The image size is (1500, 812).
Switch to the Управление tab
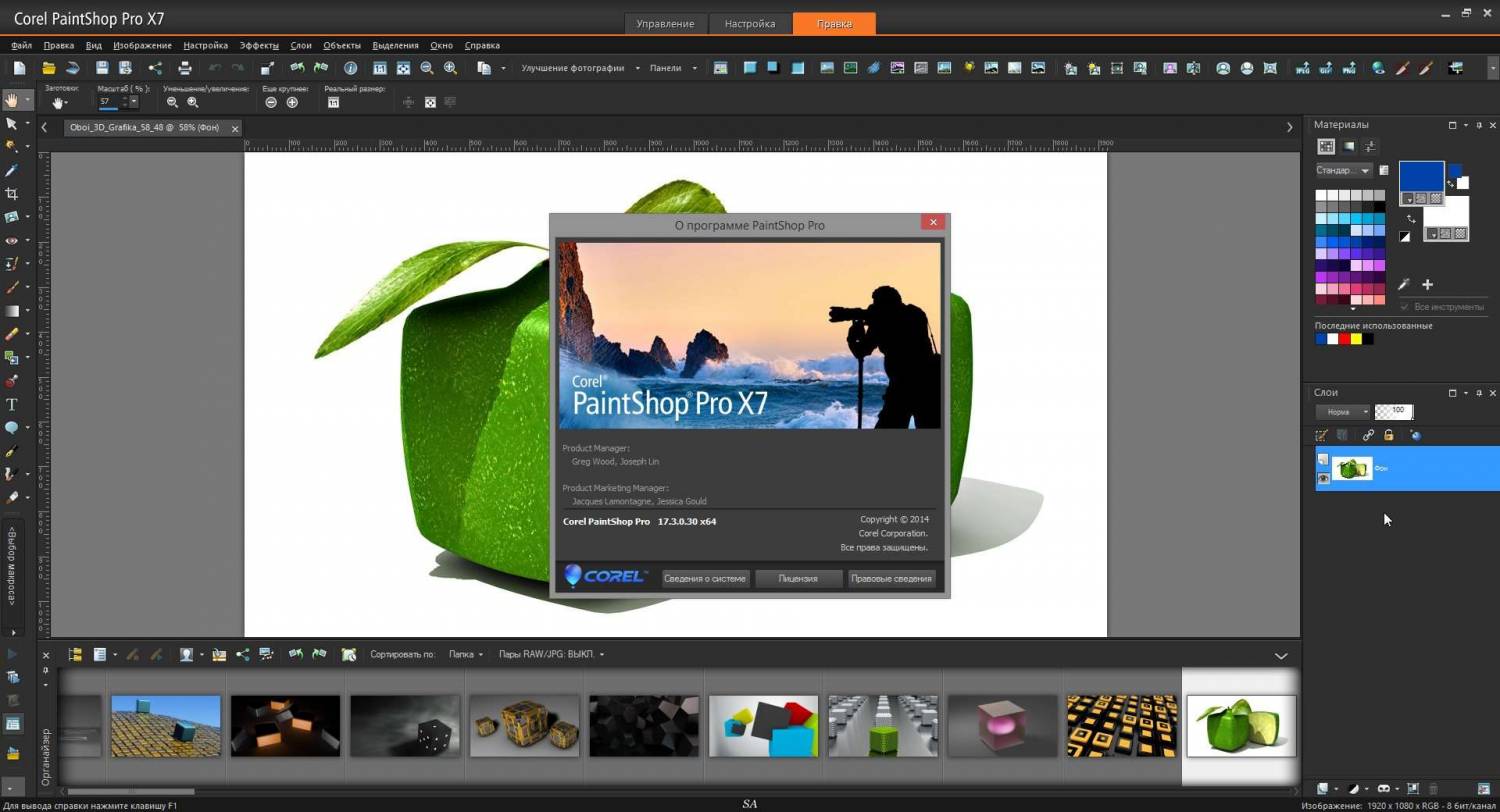click(x=665, y=23)
